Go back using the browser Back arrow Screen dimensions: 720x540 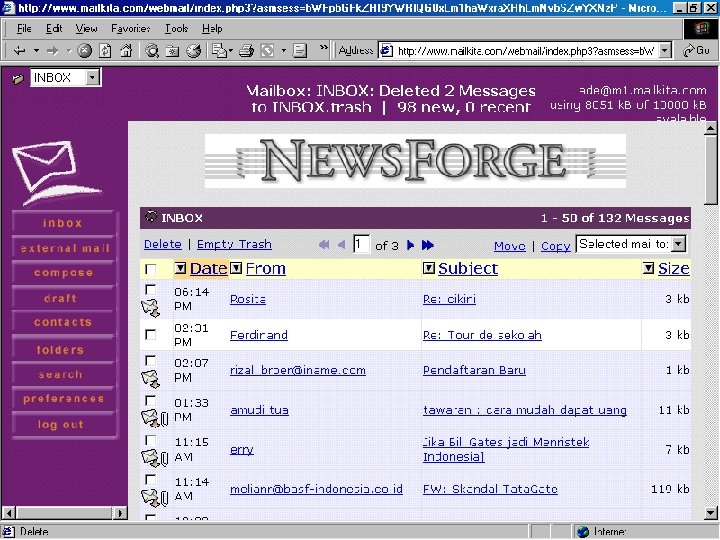pos(19,51)
